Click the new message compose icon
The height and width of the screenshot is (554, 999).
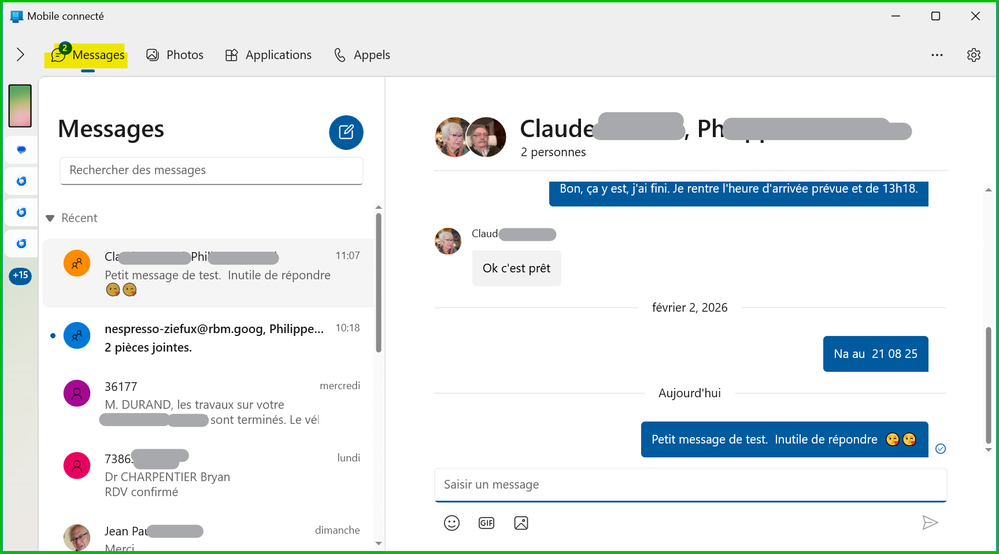pos(346,132)
